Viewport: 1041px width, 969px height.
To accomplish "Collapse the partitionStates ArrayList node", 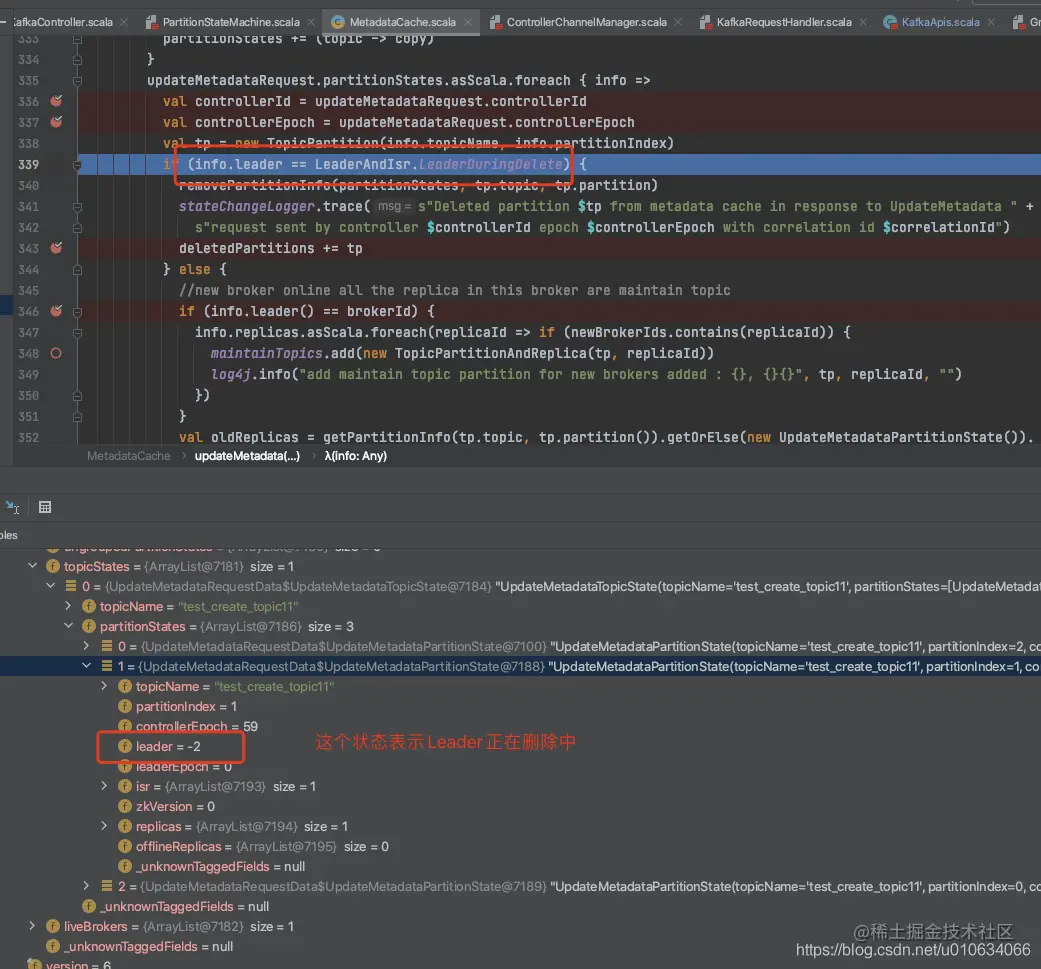I will click(68, 626).
